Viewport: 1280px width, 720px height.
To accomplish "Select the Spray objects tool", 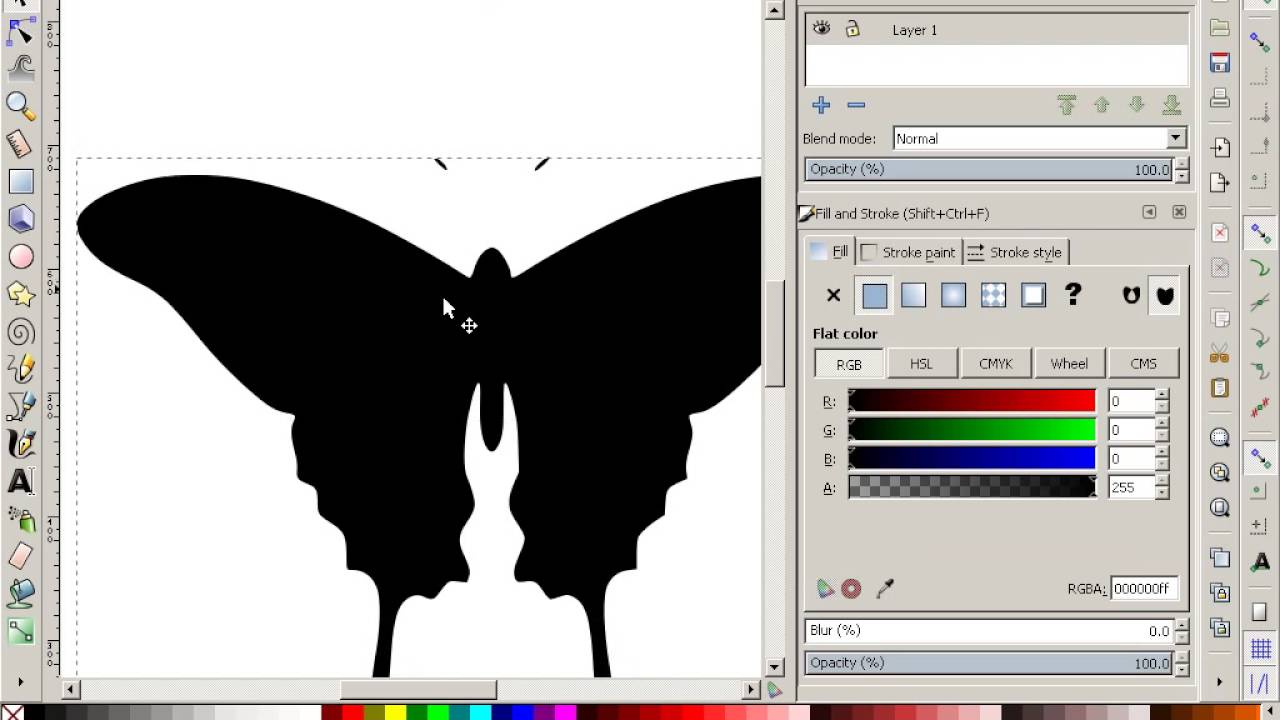I will tap(20, 519).
